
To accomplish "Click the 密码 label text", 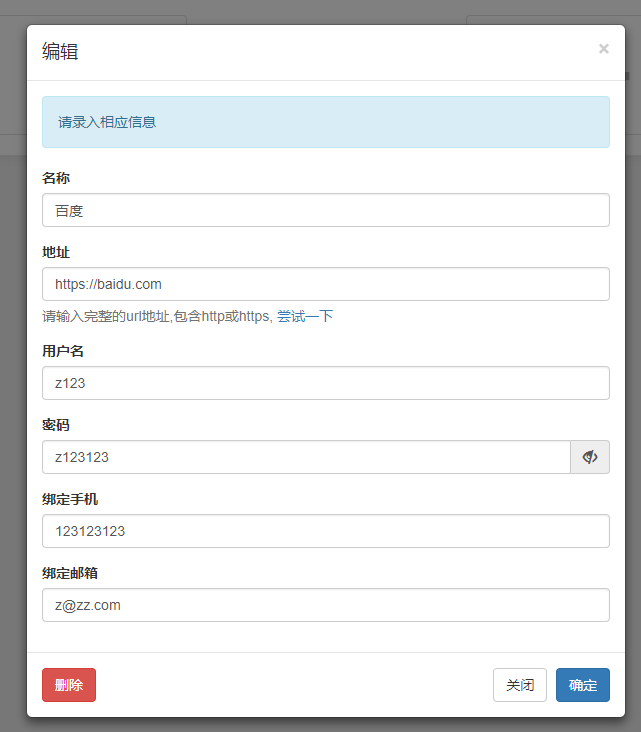I will 56,425.
